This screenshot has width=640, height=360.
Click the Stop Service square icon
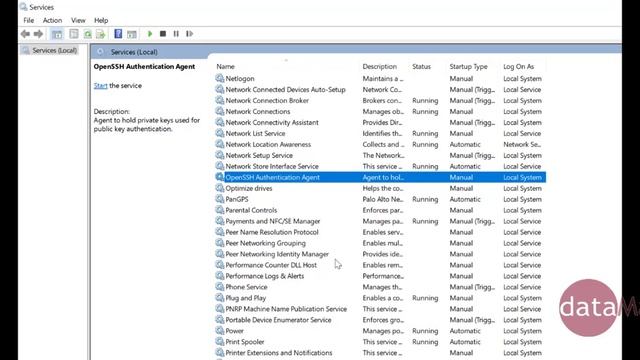(x=163, y=34)
